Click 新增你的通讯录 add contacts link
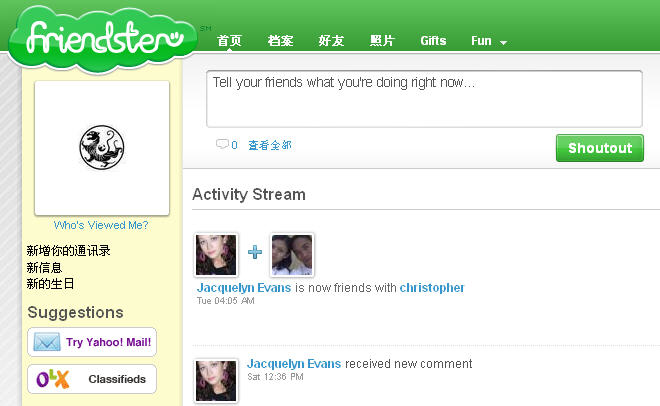Viewport: 660px width, 406px height. [69, 251]
